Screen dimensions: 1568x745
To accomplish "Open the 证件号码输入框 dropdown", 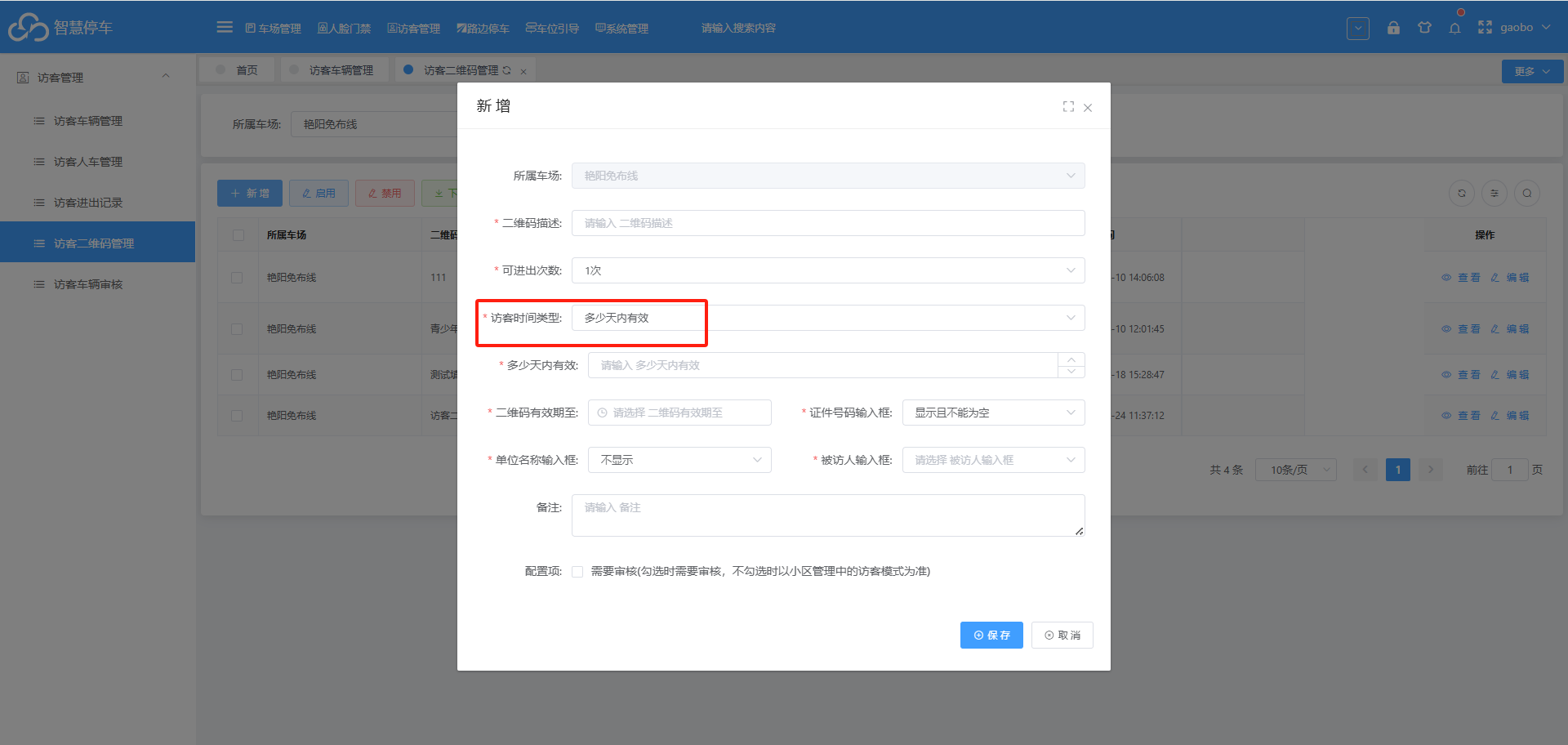I will [993, 413].
